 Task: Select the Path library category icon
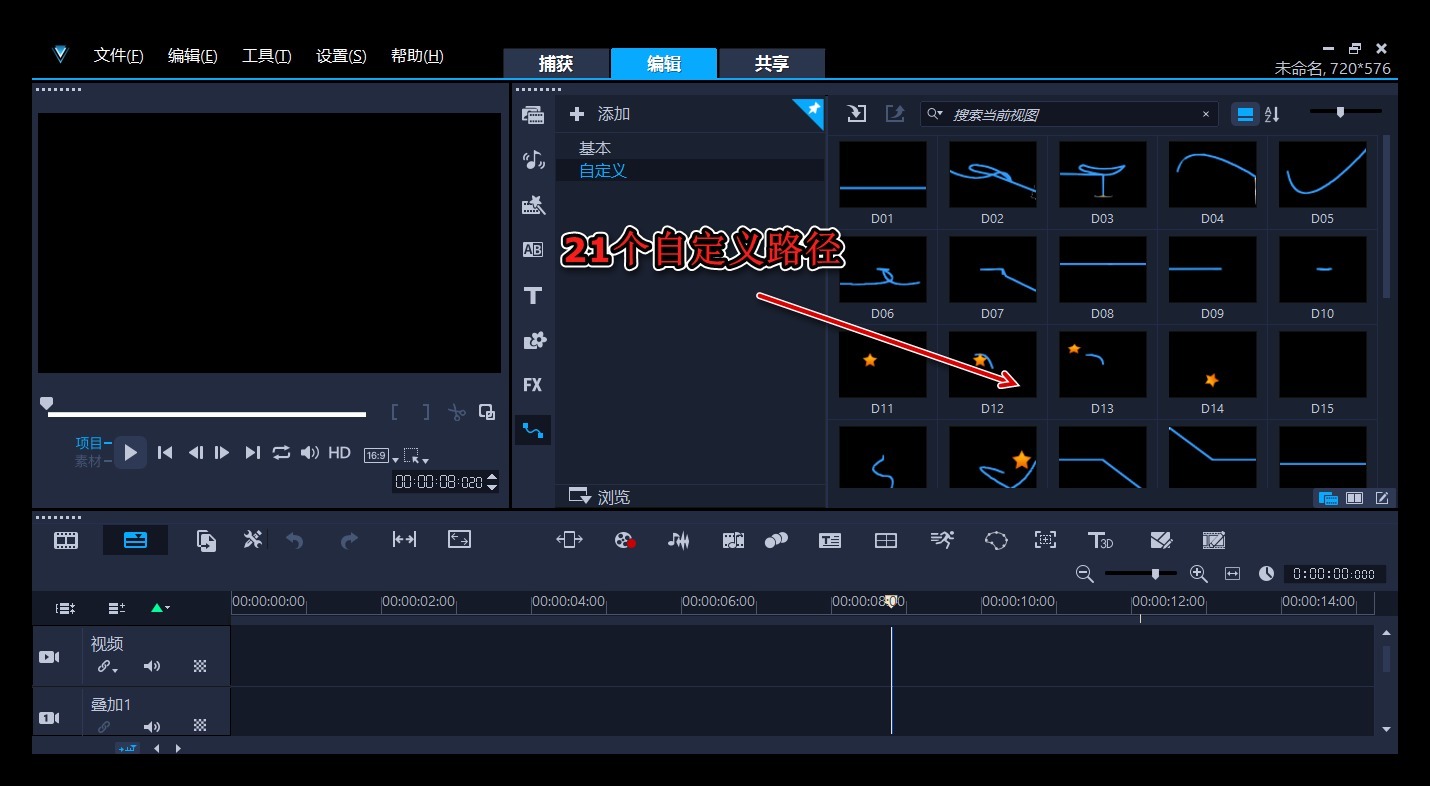(533, 430)
